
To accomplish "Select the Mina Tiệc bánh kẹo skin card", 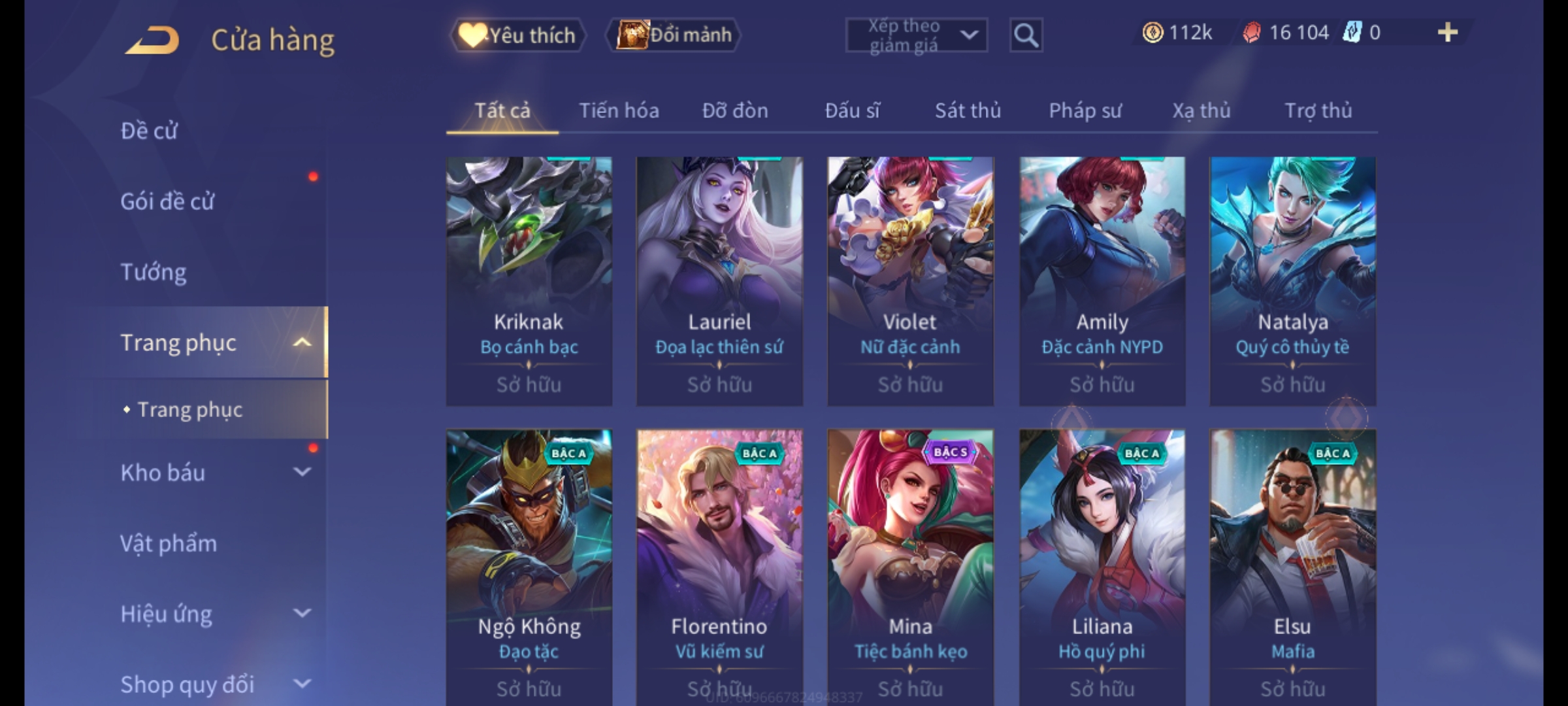I will tap(910, 566).
